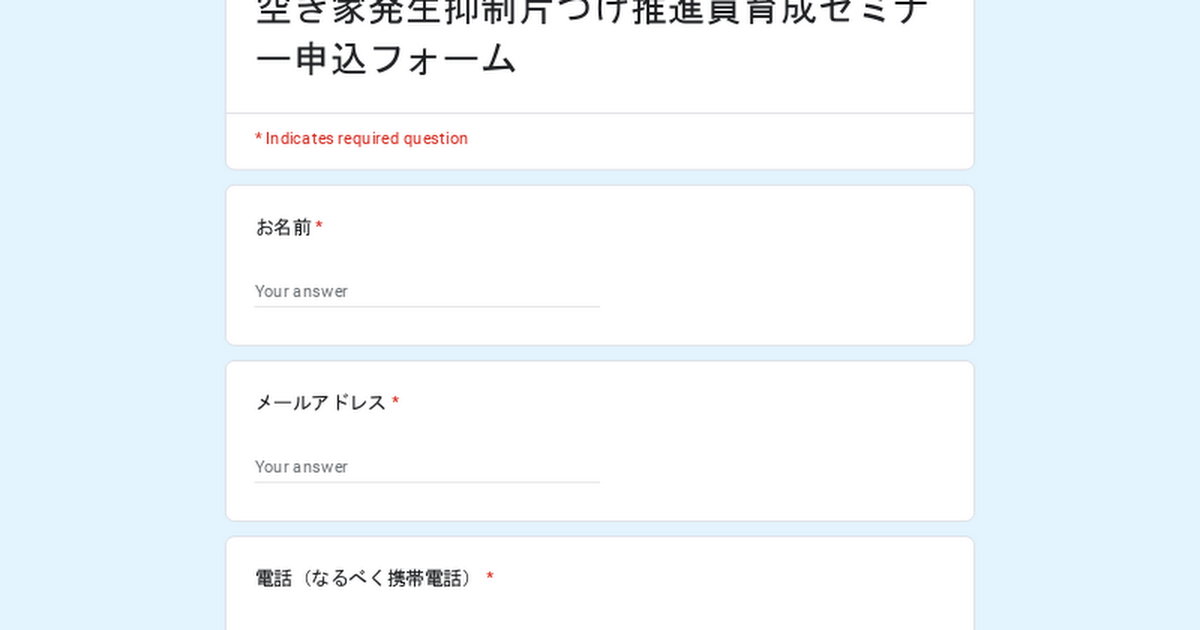Focus the メールアドレス answer text box
Viewport: 1200px width, 630px height.
pyautogui.click(x=426, y=467)
